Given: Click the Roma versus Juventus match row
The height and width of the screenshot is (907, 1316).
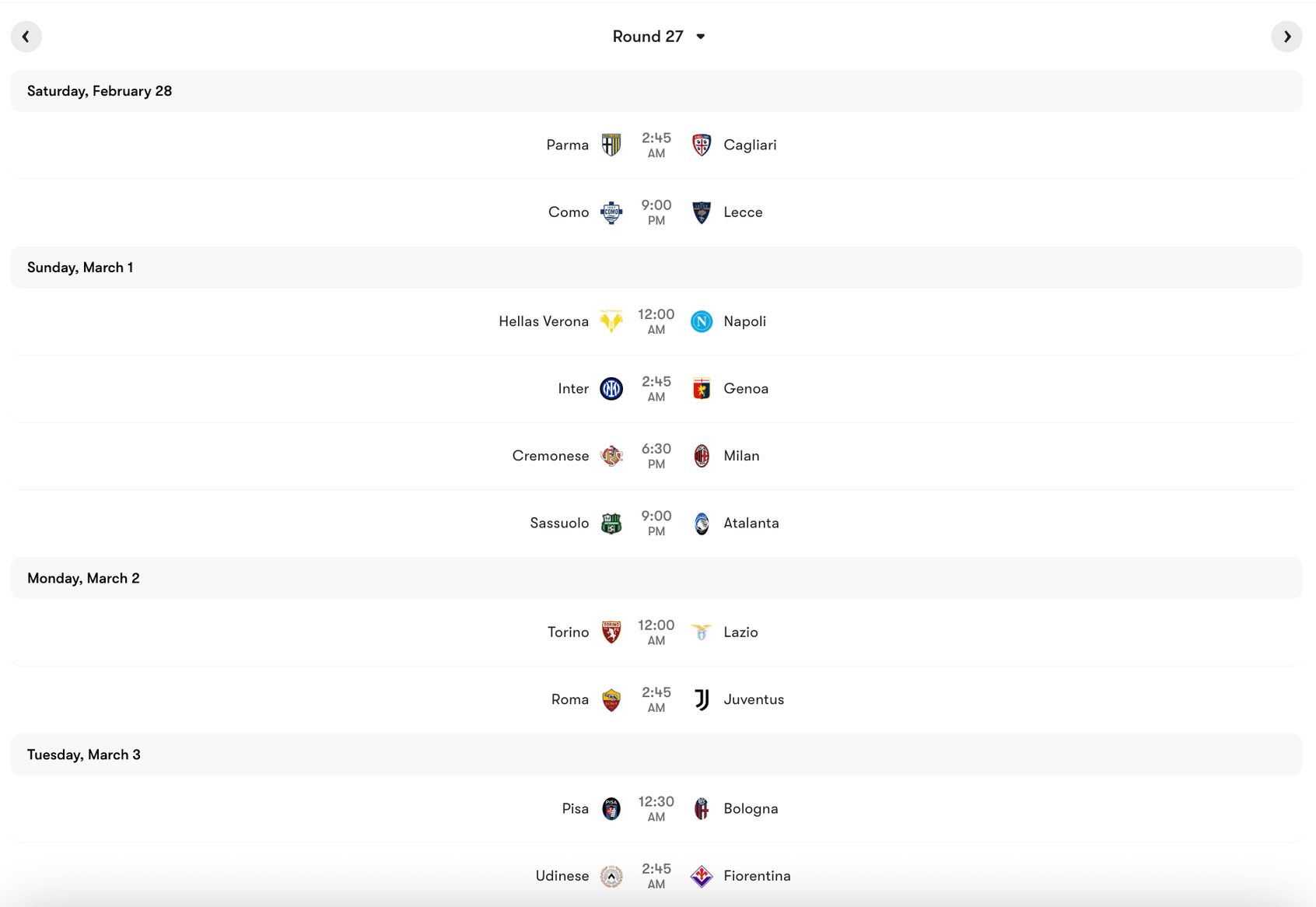Looking at the screenshot, I should (658, 699).
